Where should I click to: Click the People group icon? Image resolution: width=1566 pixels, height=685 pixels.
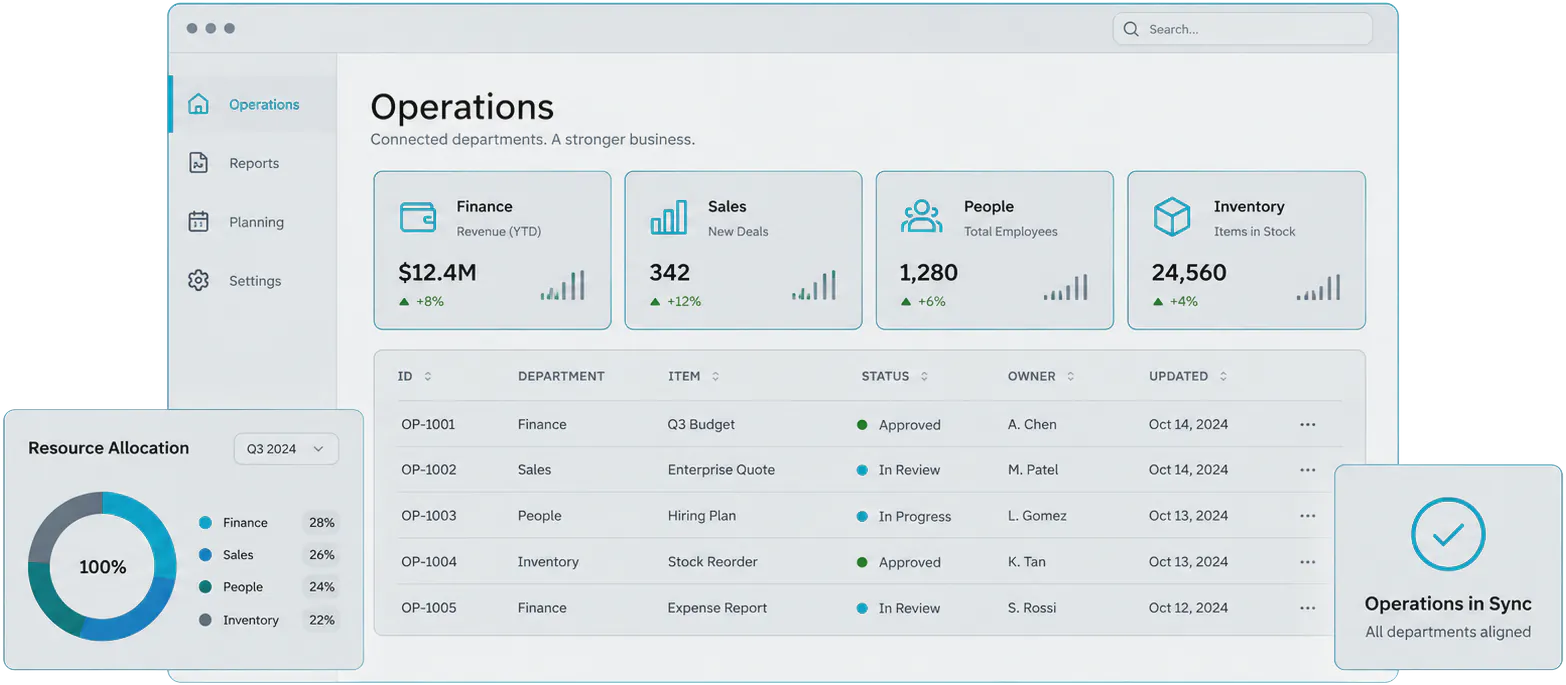(x=921, y=217)
